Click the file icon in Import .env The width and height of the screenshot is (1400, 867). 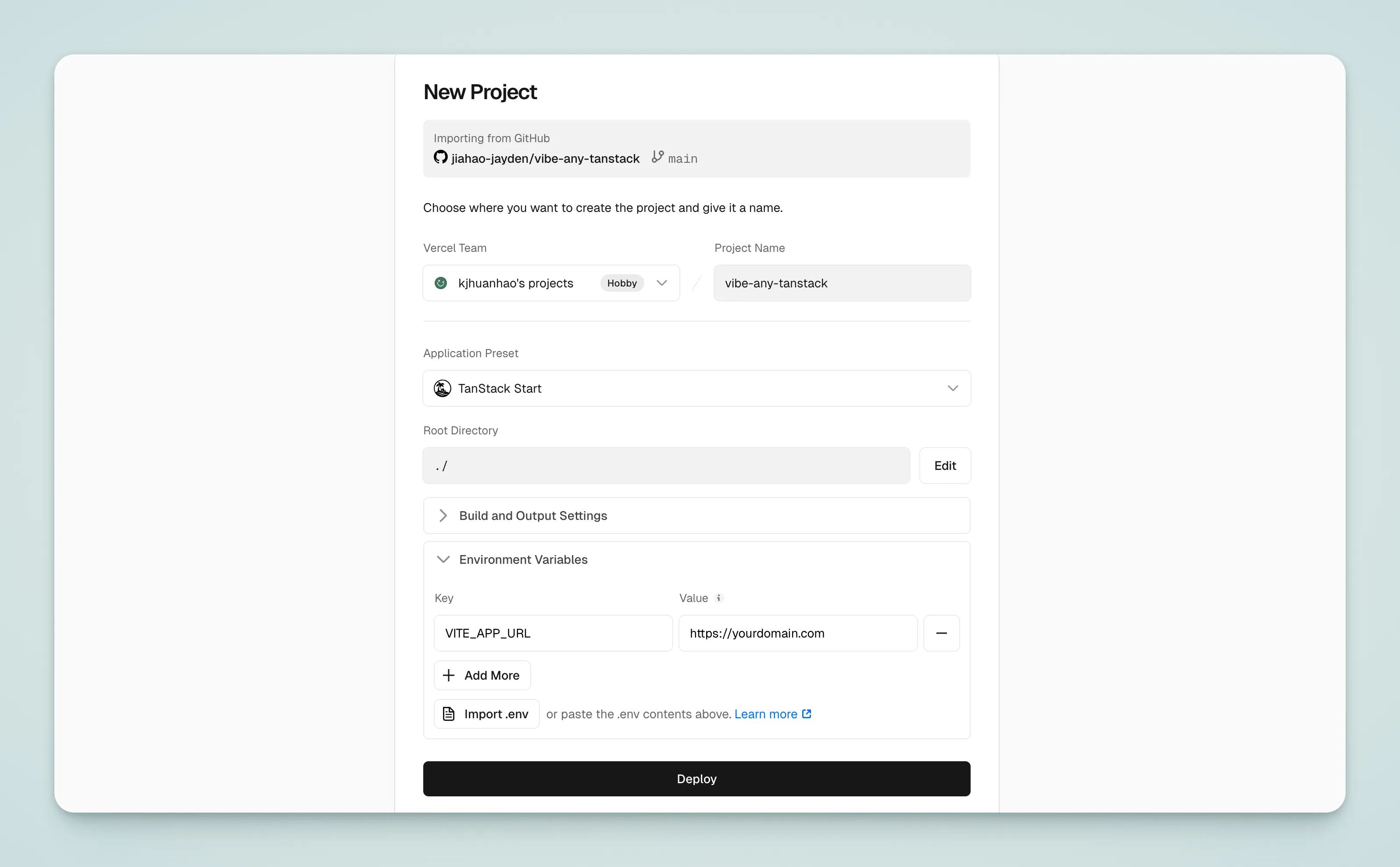coord(449,714)
